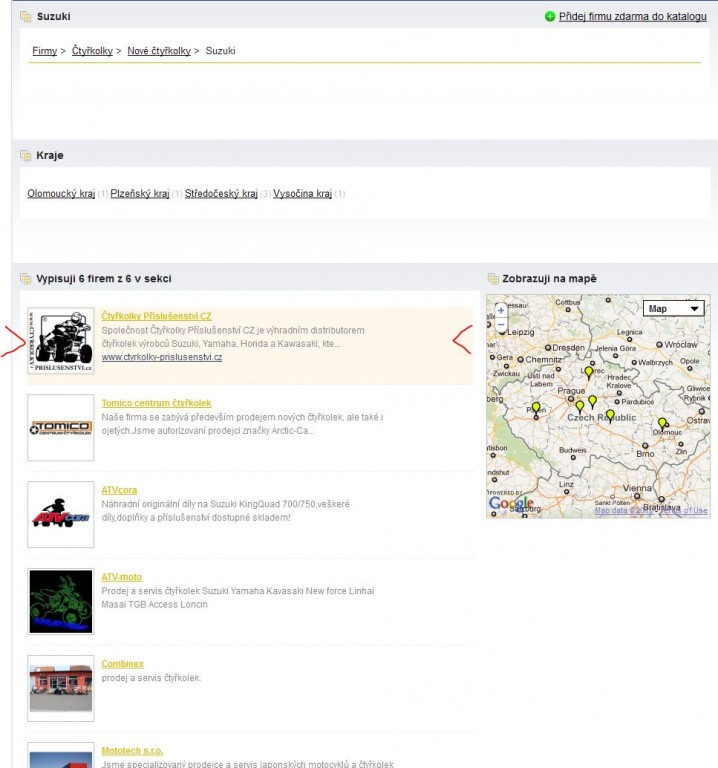Open ATV-moto company listing
This screenshot has height=768, width=718.
click(x=121, y=577)
